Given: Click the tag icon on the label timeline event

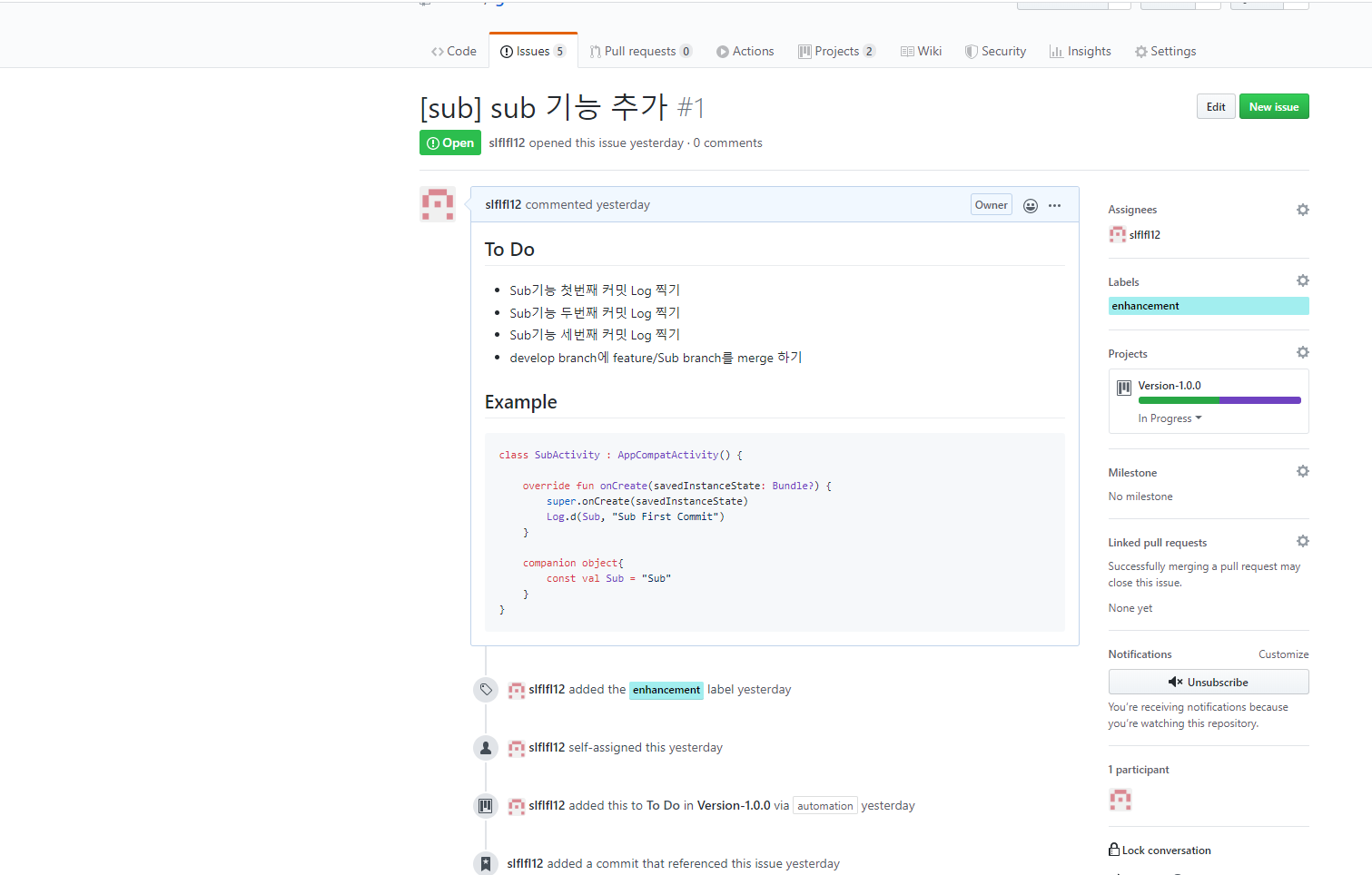Looking at the screenshot, I should [x=486, y=690].
